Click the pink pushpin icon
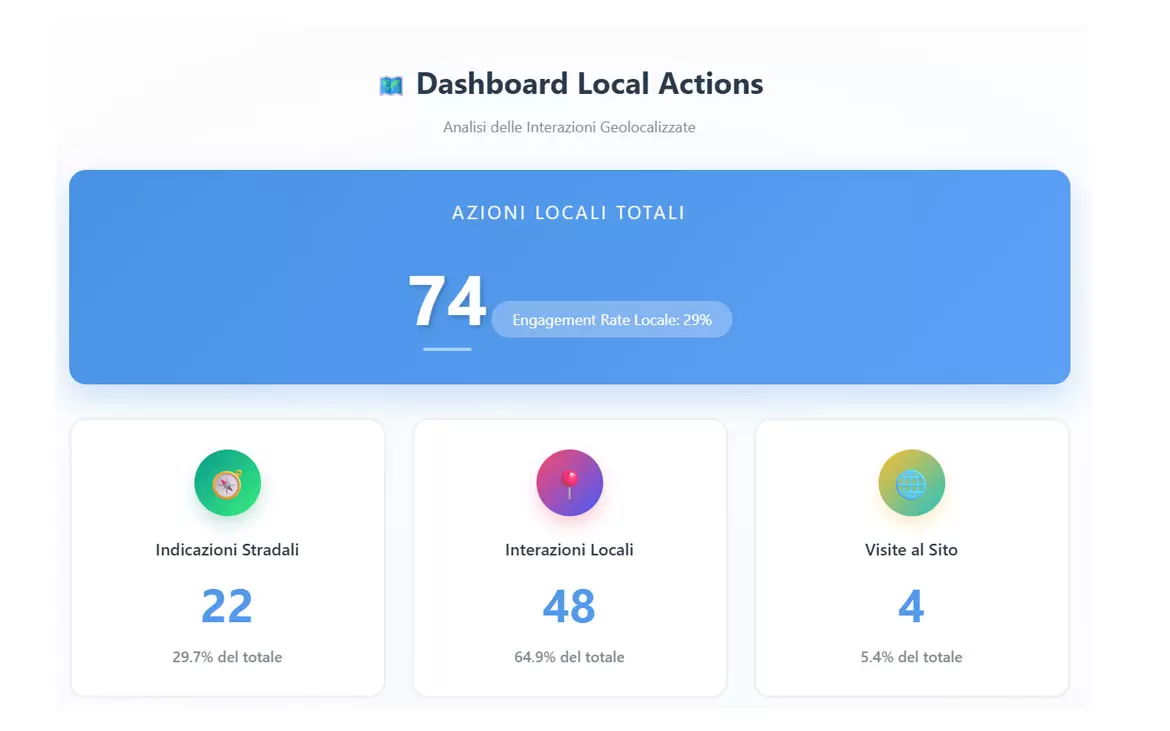 click(x=569, y=483)
